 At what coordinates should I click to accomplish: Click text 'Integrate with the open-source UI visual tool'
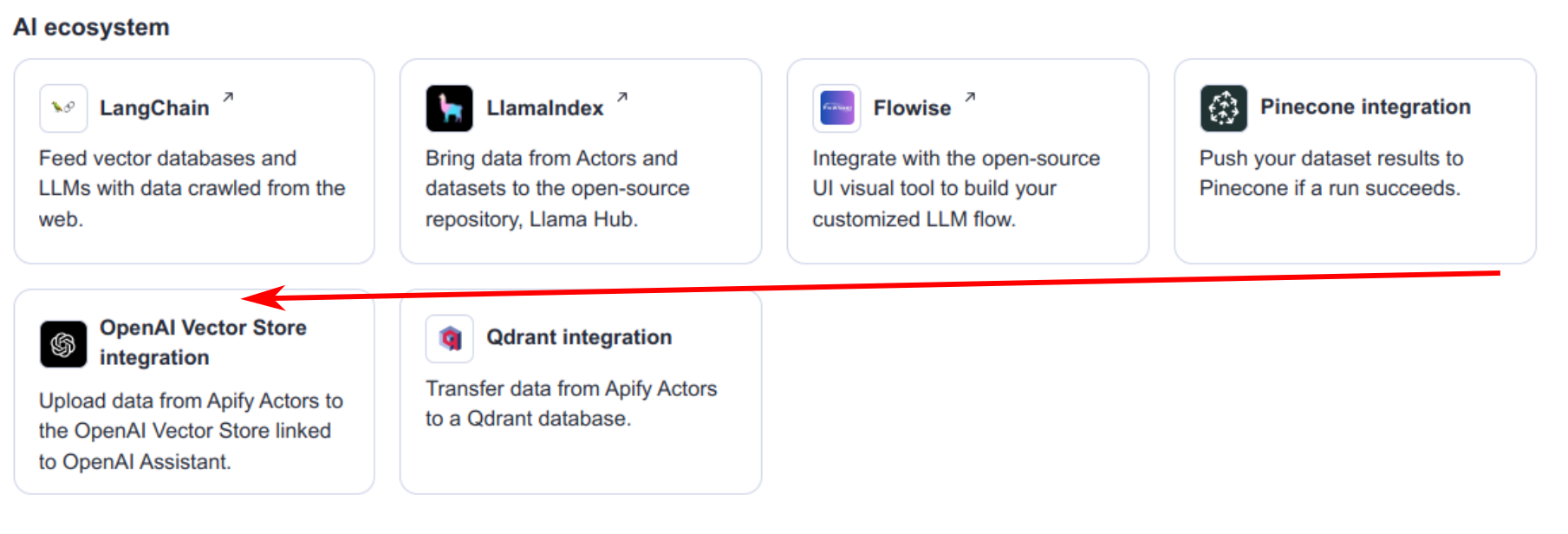pos(956,173)
